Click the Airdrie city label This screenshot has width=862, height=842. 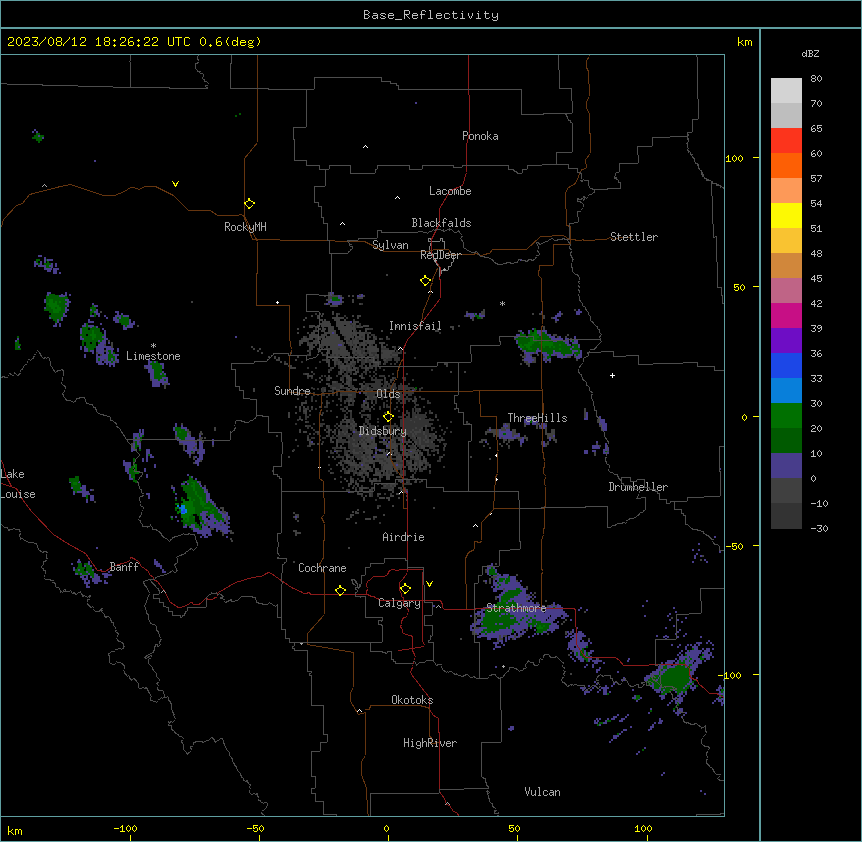tap(404, 537)
